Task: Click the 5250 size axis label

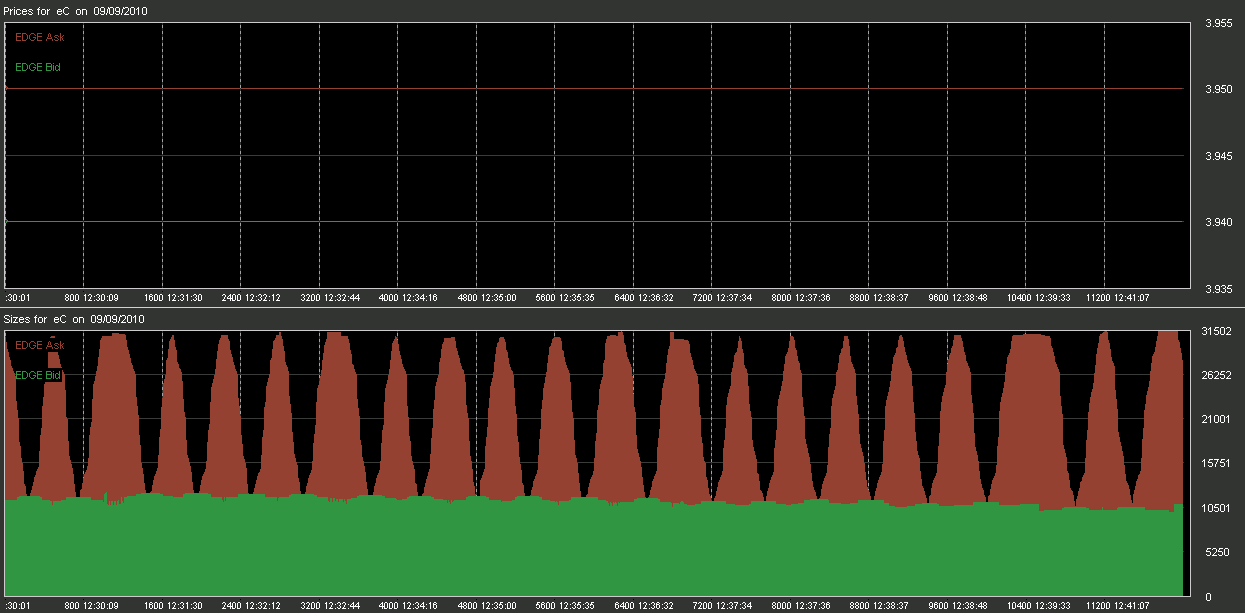Action: [1216, 552]
